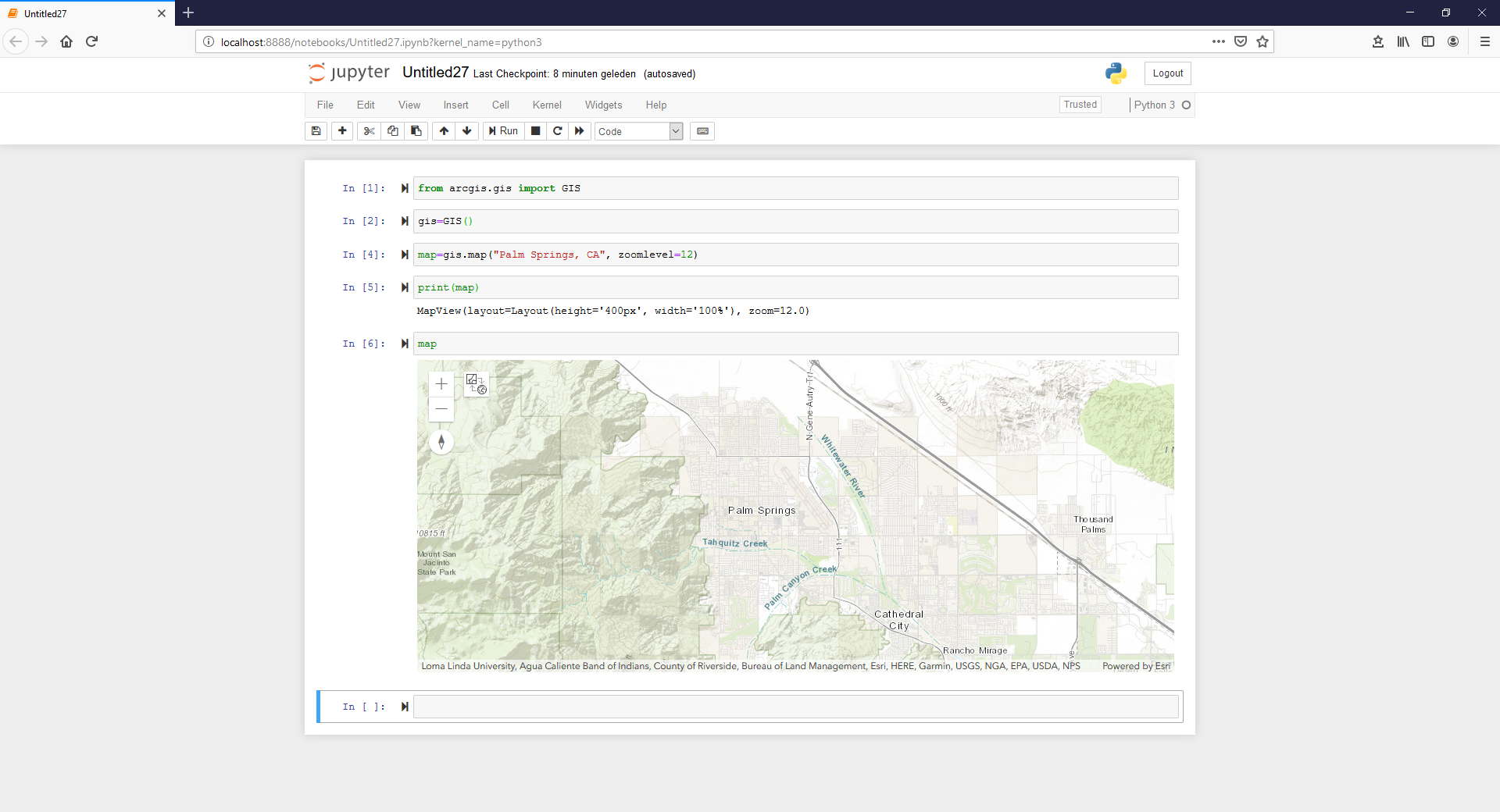Click the from arcgis.gis import GIS cell
Viewport: 1500px width, 812px height.
click(x=795, y=188)
